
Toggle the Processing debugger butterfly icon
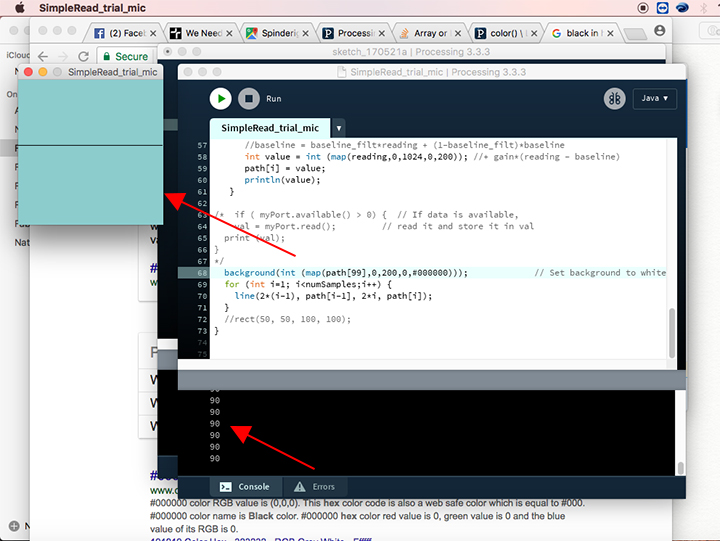(x=614, y=99)
